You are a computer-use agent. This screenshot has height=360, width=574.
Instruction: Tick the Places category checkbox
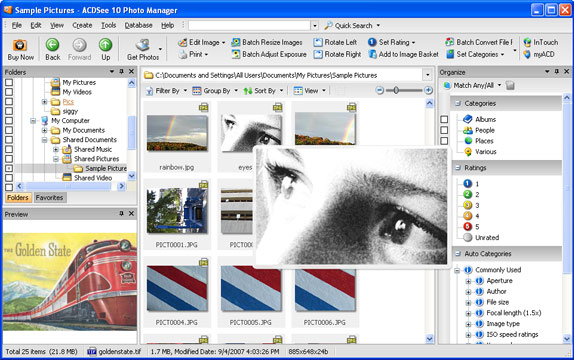tap(444, 141)
